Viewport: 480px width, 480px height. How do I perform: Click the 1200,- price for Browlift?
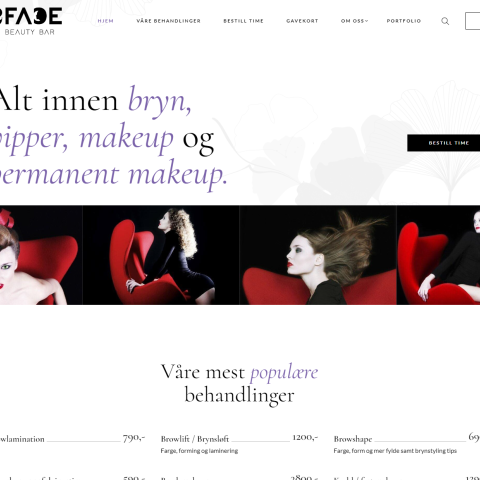pyautogui.click(x=305, y=437)
